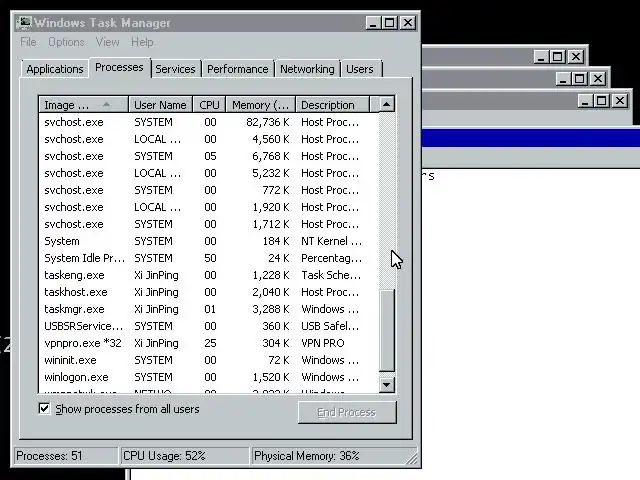This screenshot has width=640, height=480.
Task: Open the File menu
Action: [28, 42]
